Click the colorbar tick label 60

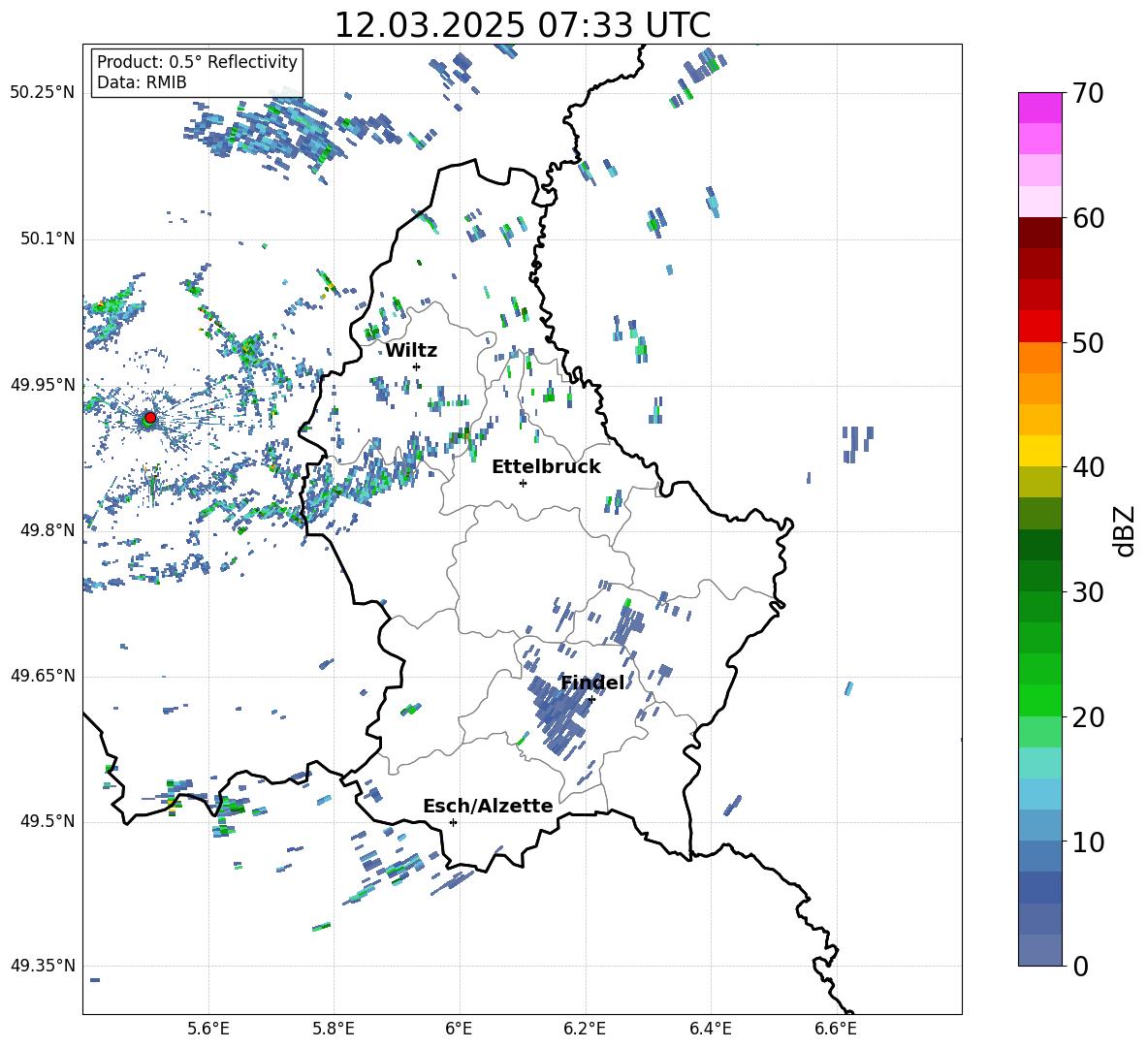[x=1088, y=219]
